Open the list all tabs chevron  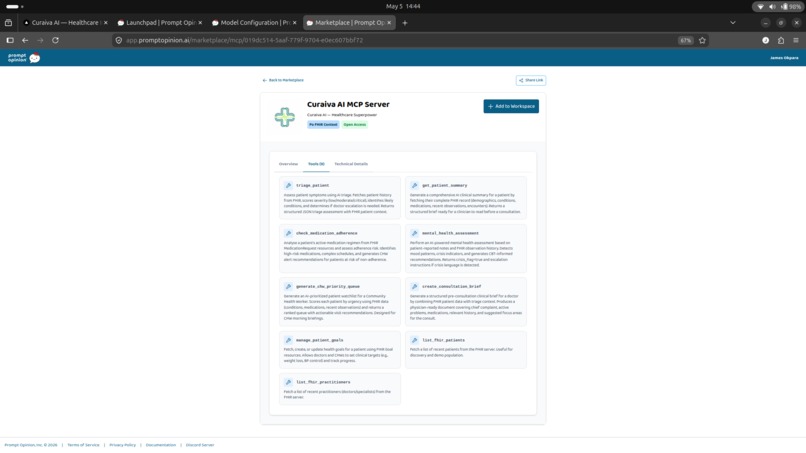(x=732, y=23)
